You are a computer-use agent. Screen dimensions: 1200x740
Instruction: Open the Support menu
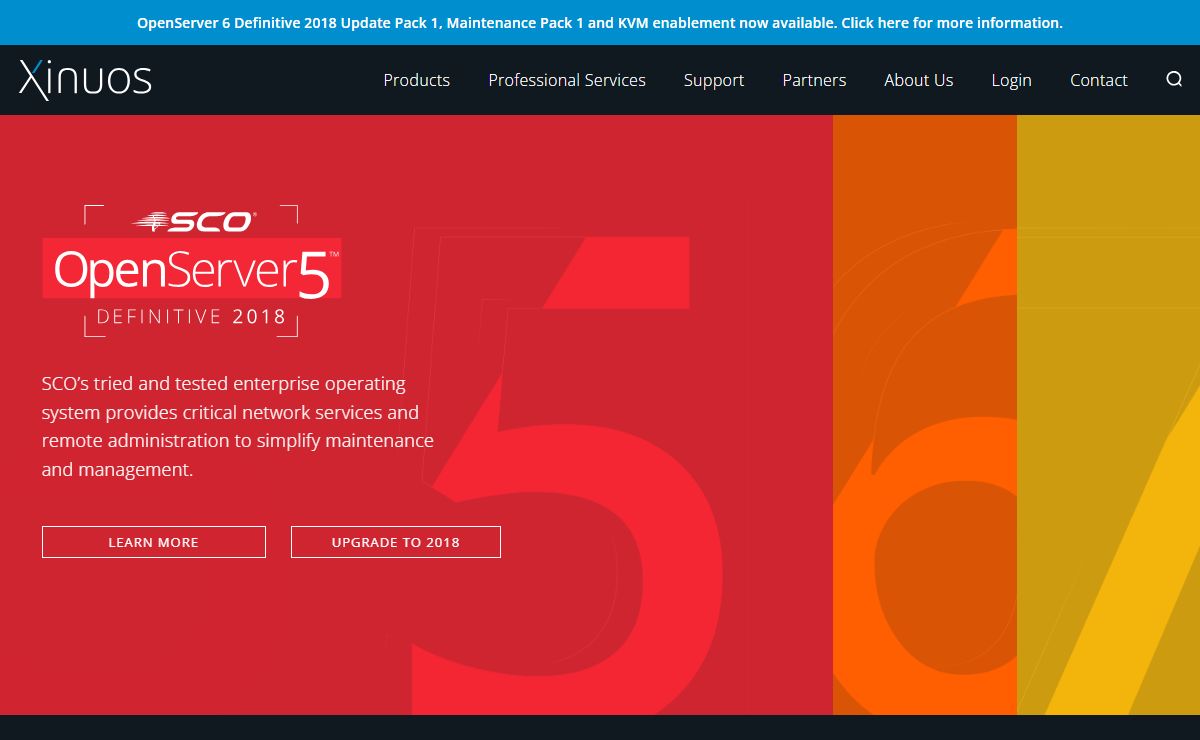tap(714, 81)
